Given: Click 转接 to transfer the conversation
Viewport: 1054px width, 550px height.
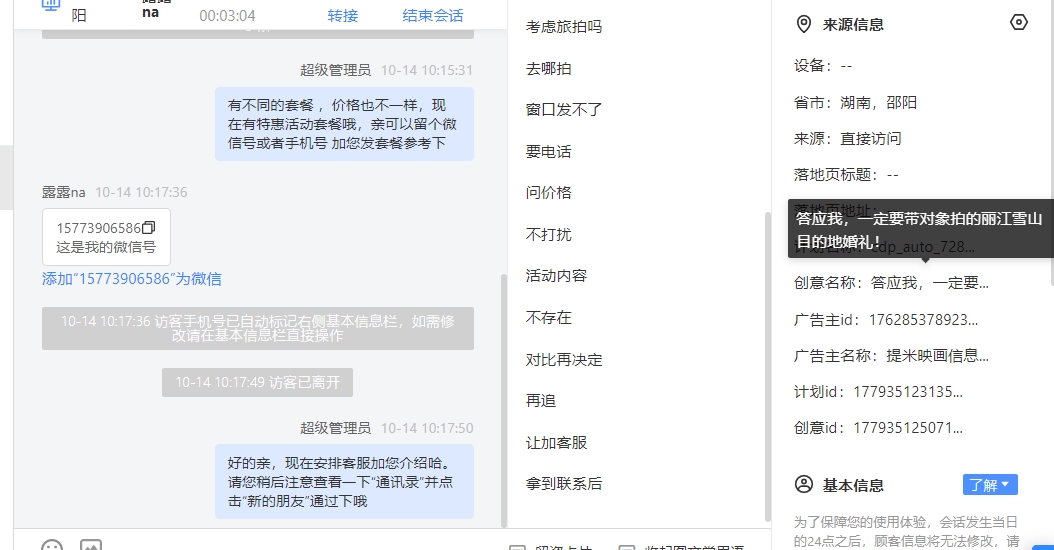Looking at the screenshot, I should pos(342,15).
